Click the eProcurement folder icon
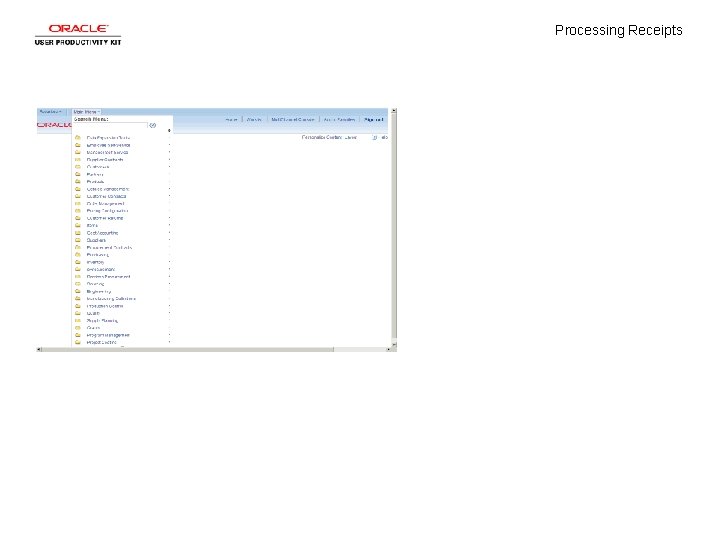This screenshot has width=720, height=540. point(78,269)
